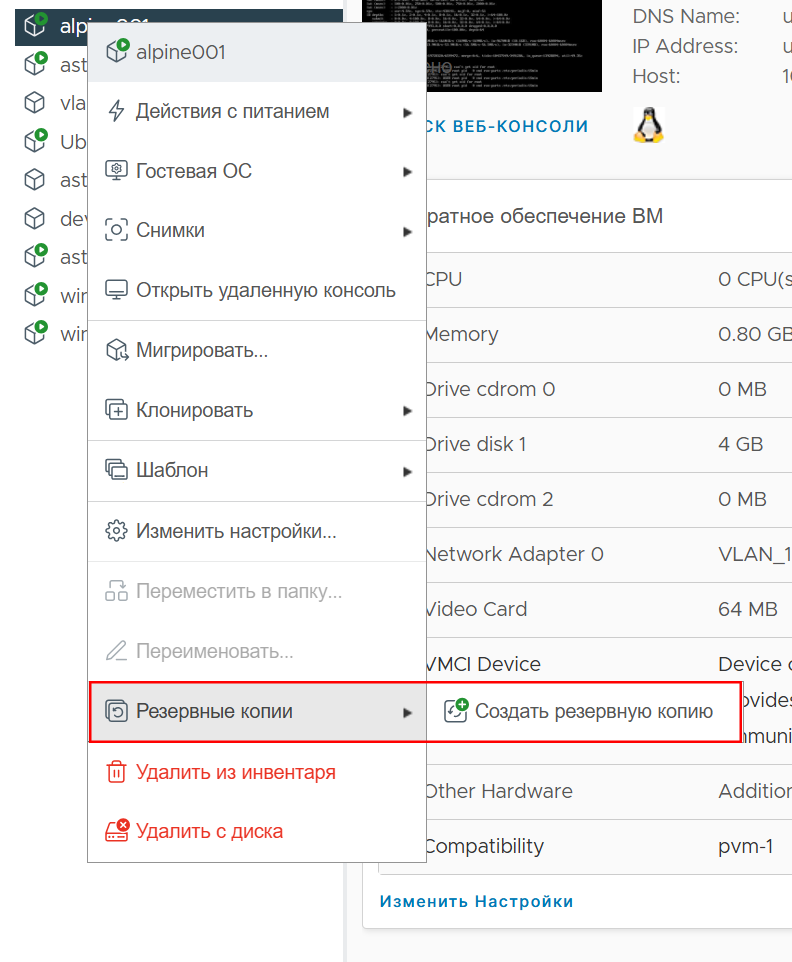The height and width of the screenshot is (962, 792).
Task: Expand the power actions submenu arrow
Action: click(x=407, y=112)
